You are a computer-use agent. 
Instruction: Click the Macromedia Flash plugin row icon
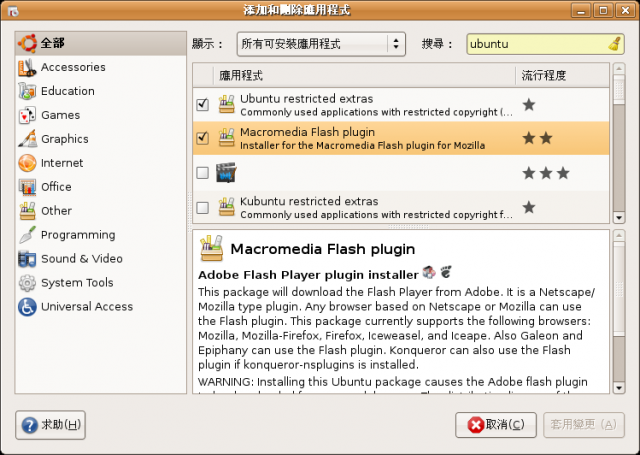pos(227,138)
